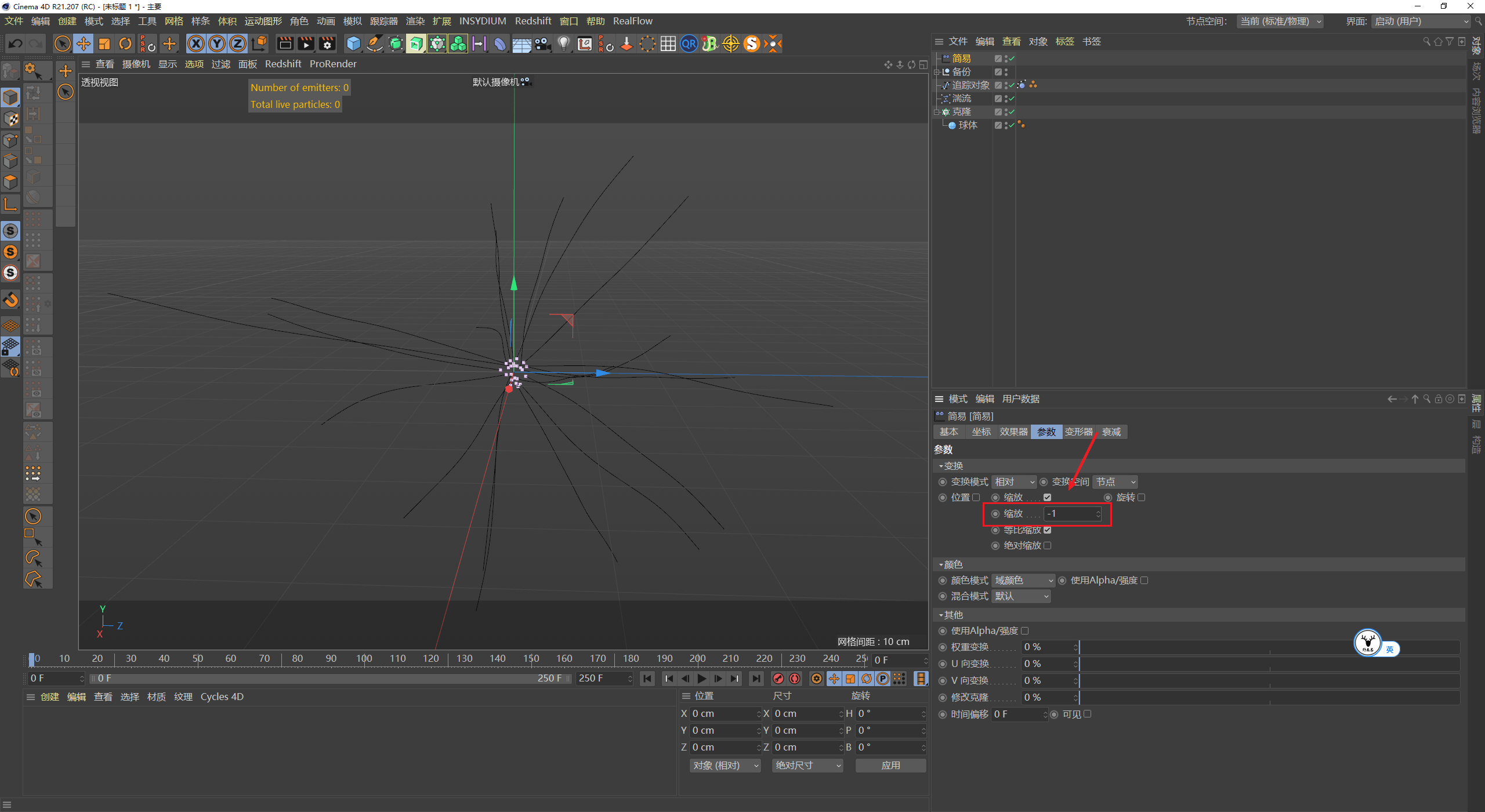
Task: Click the 缩放 value field showing -1
Action: (1070, 513)
